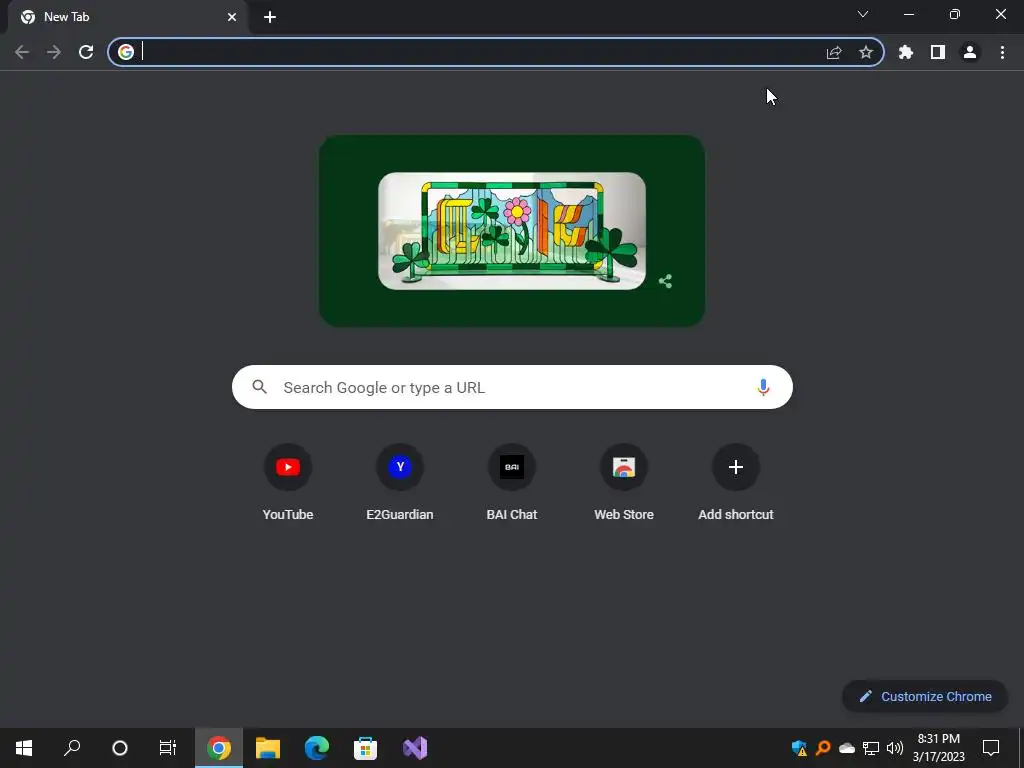Open network status tray icon
This screenshot has height=768, width=1024.
pyautogui.click(x=871, y=748)
